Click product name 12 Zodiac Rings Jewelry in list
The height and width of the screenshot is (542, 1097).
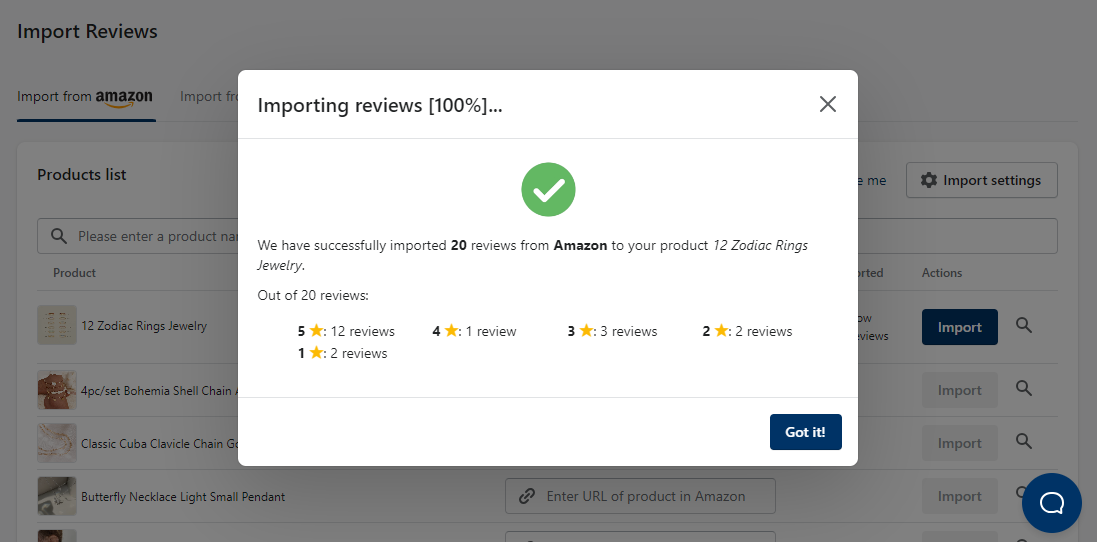pos(144,326)
